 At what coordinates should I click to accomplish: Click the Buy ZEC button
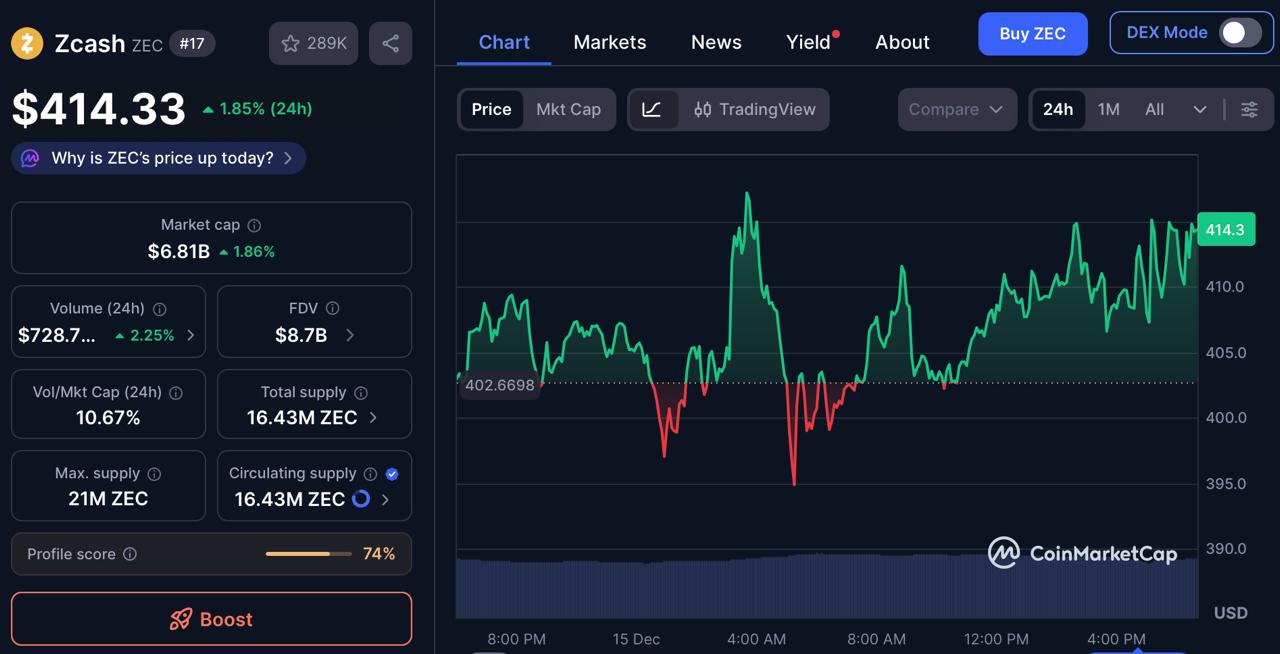click(x=1032, y=33)
